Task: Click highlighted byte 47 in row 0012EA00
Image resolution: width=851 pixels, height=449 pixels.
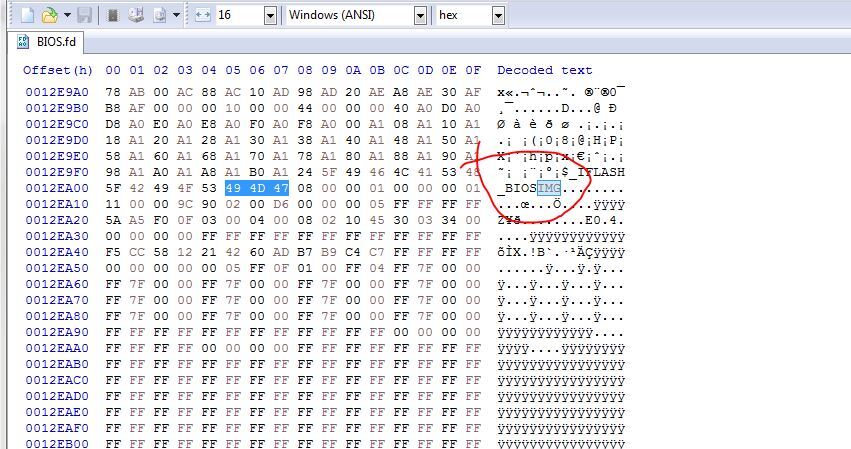Action: click(281, 188)
